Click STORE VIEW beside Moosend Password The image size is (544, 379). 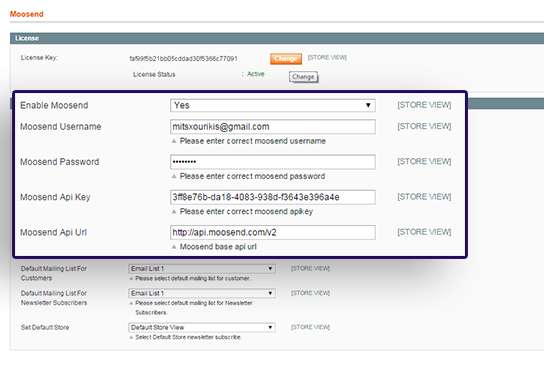coord(424,161)
